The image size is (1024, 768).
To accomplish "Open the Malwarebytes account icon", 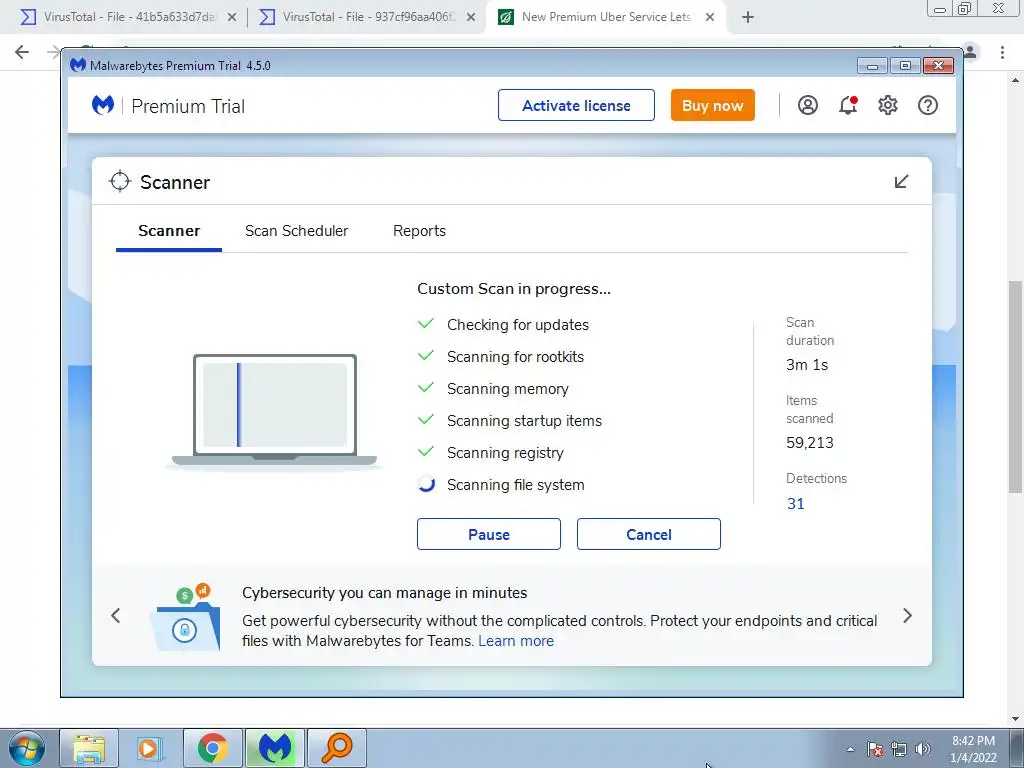I will point(807,105).
